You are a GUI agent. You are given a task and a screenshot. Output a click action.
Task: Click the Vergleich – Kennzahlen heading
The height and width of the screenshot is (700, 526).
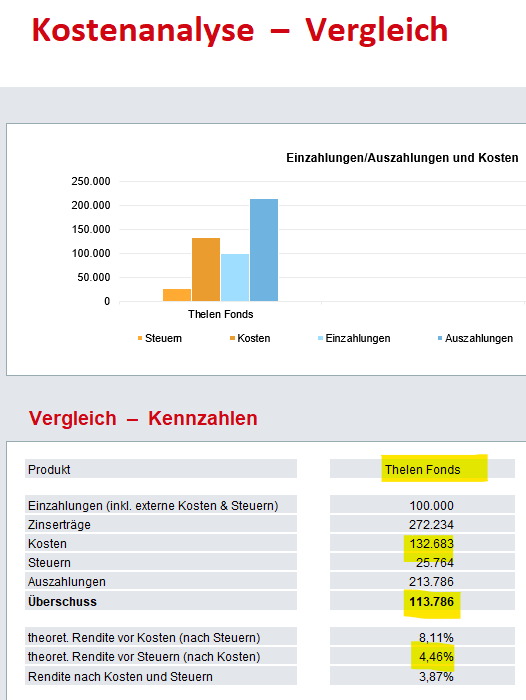(143, 418)
